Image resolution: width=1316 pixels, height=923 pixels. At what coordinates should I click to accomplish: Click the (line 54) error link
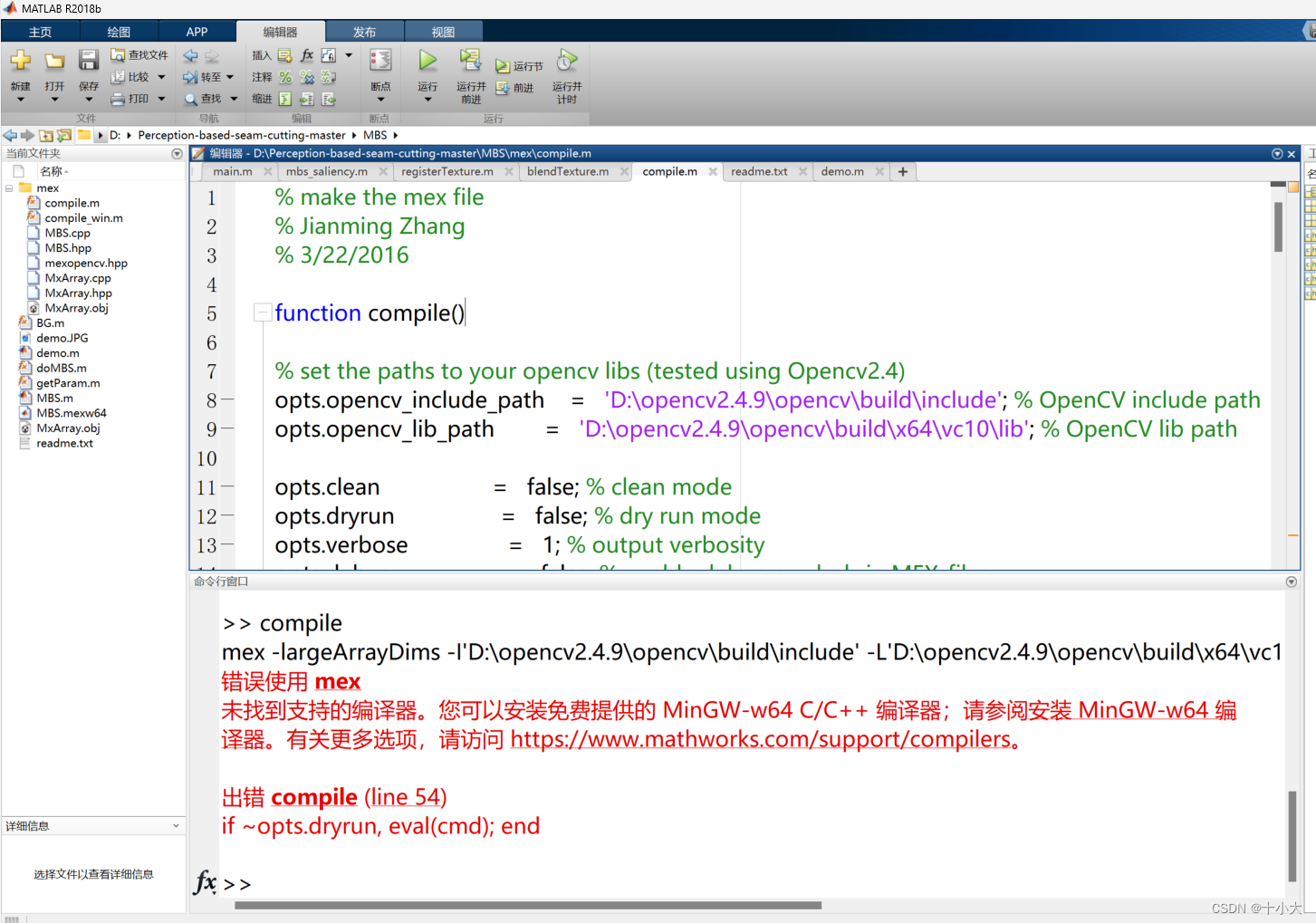(x=406, y=797)
